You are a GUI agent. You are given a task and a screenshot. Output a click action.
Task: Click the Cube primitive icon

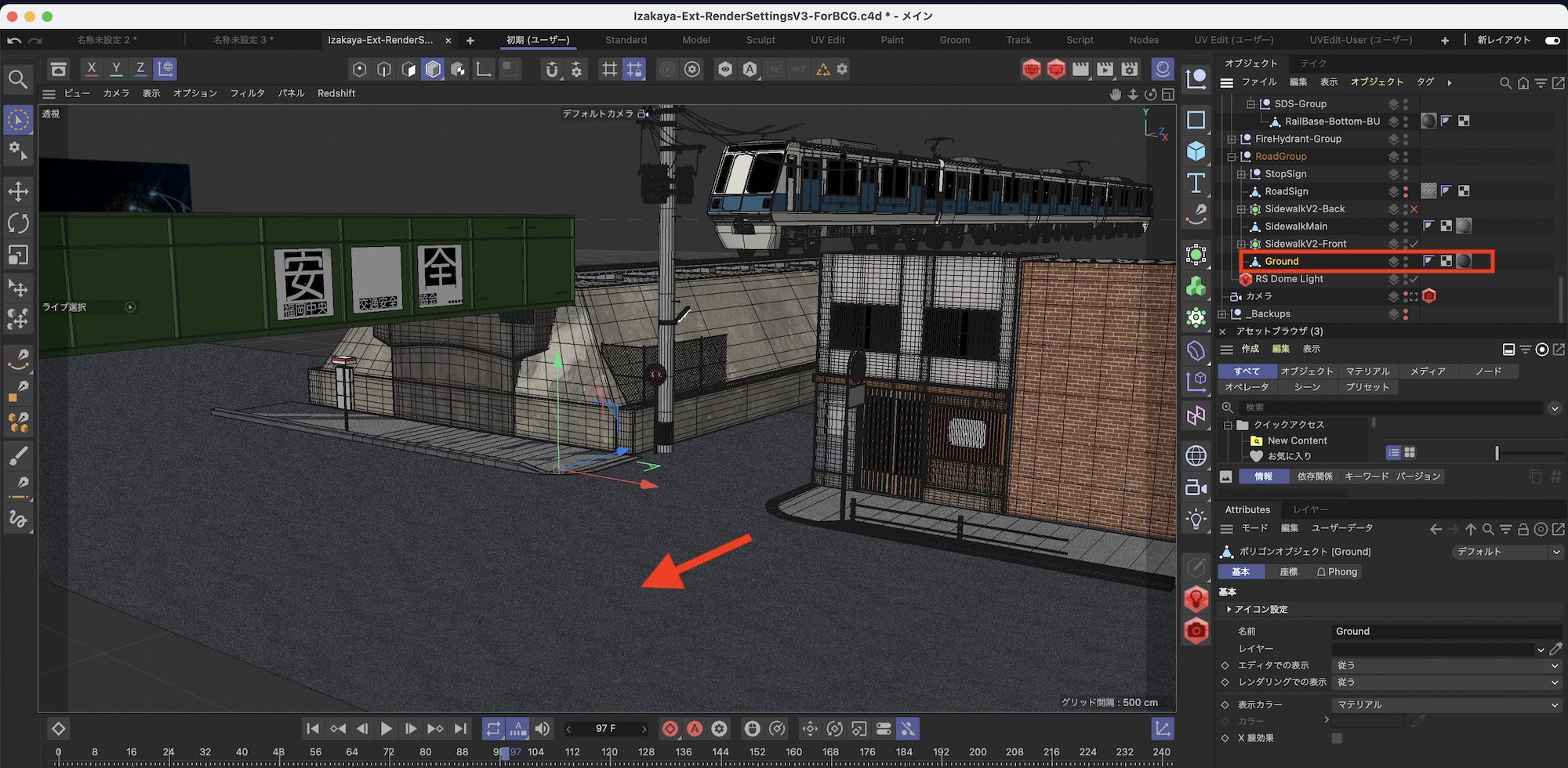[1196, 151]
